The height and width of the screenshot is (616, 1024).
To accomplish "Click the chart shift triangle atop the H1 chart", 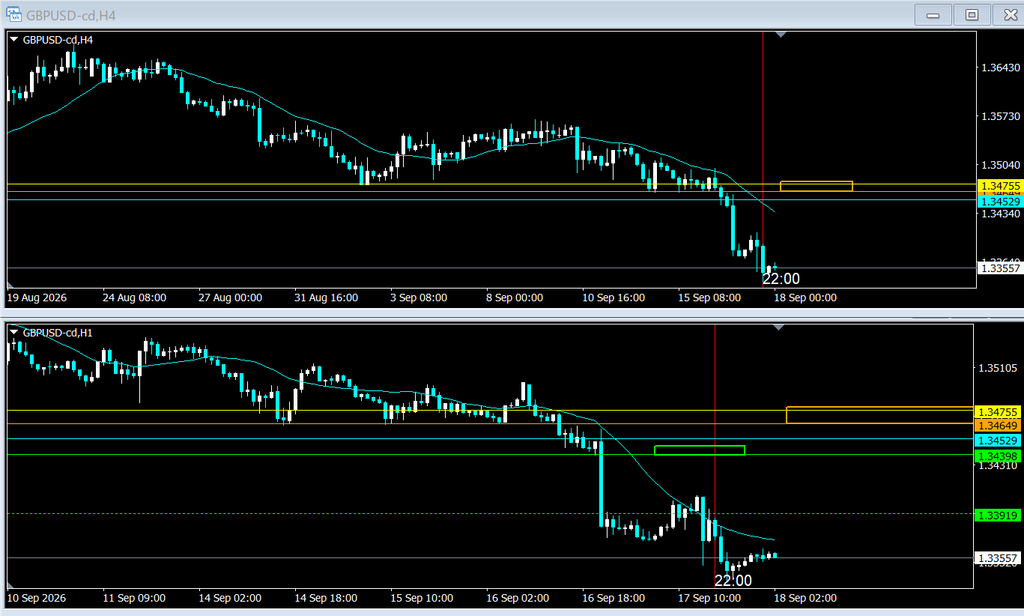I will click(778, 327).
